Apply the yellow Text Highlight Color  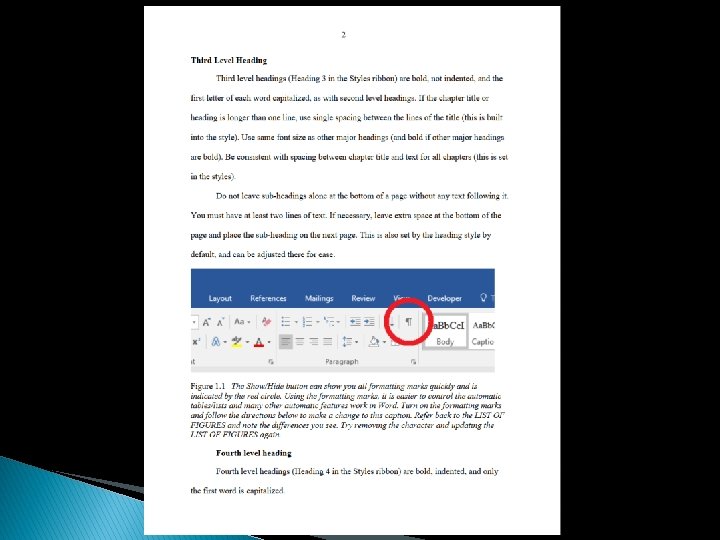click(x=237, y=342)
